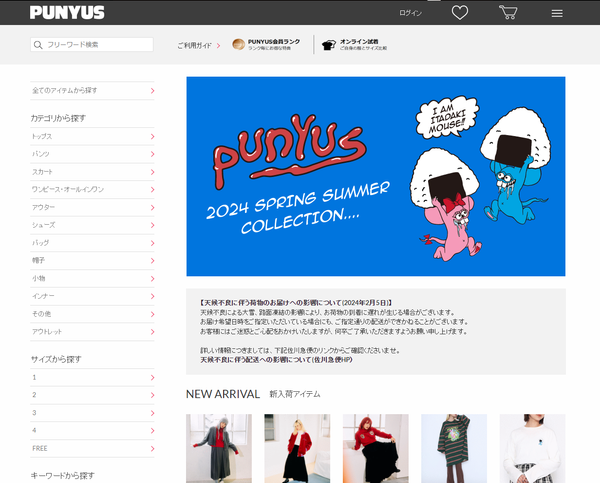Click the chevron beside アウトレット
Screen dimensions: 600x483
point(152,332)
